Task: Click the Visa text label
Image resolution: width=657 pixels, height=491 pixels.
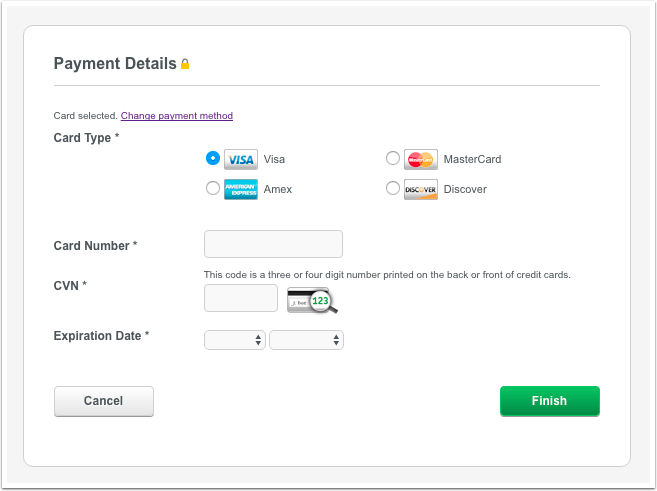Action: pyautogui.click(x=274, y=159)
